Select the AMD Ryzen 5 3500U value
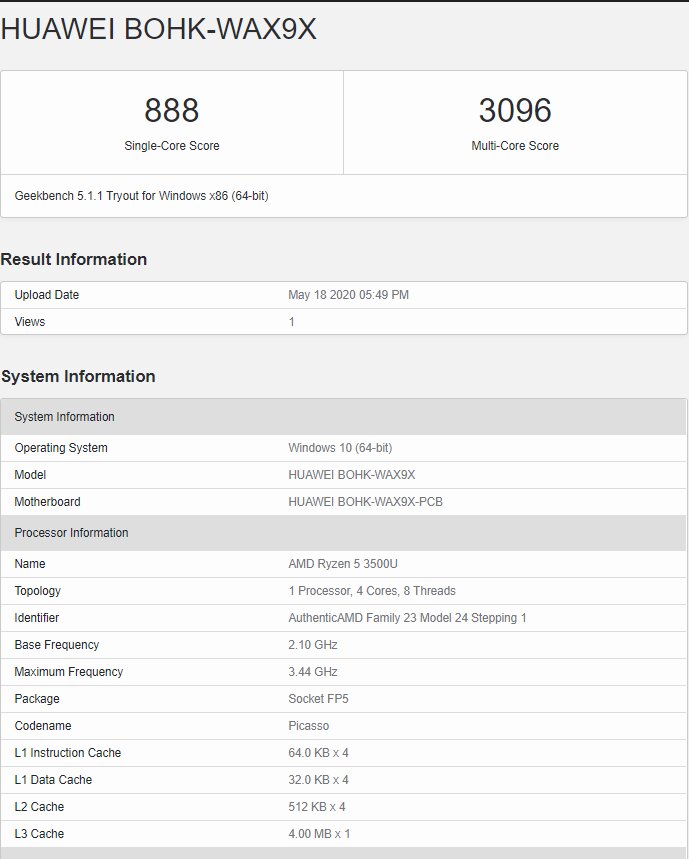The height and width of the screenshot is (859, 689). (x=343, y=564)
